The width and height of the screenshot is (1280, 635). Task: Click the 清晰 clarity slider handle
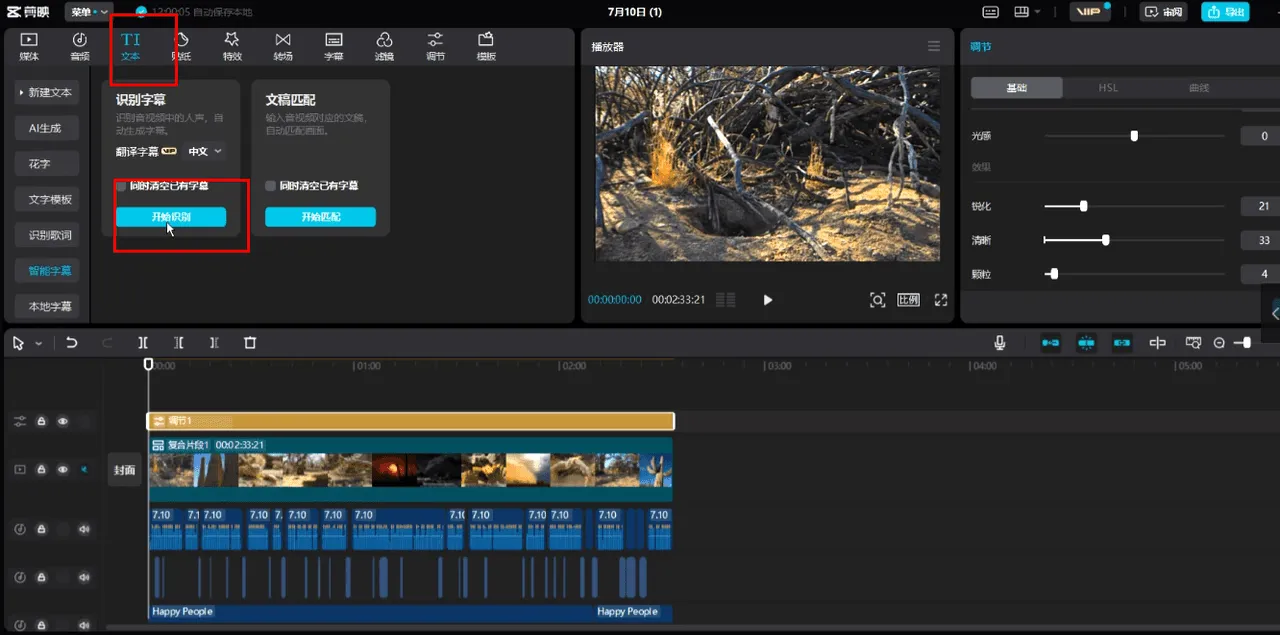click(x=1105, y=240)
